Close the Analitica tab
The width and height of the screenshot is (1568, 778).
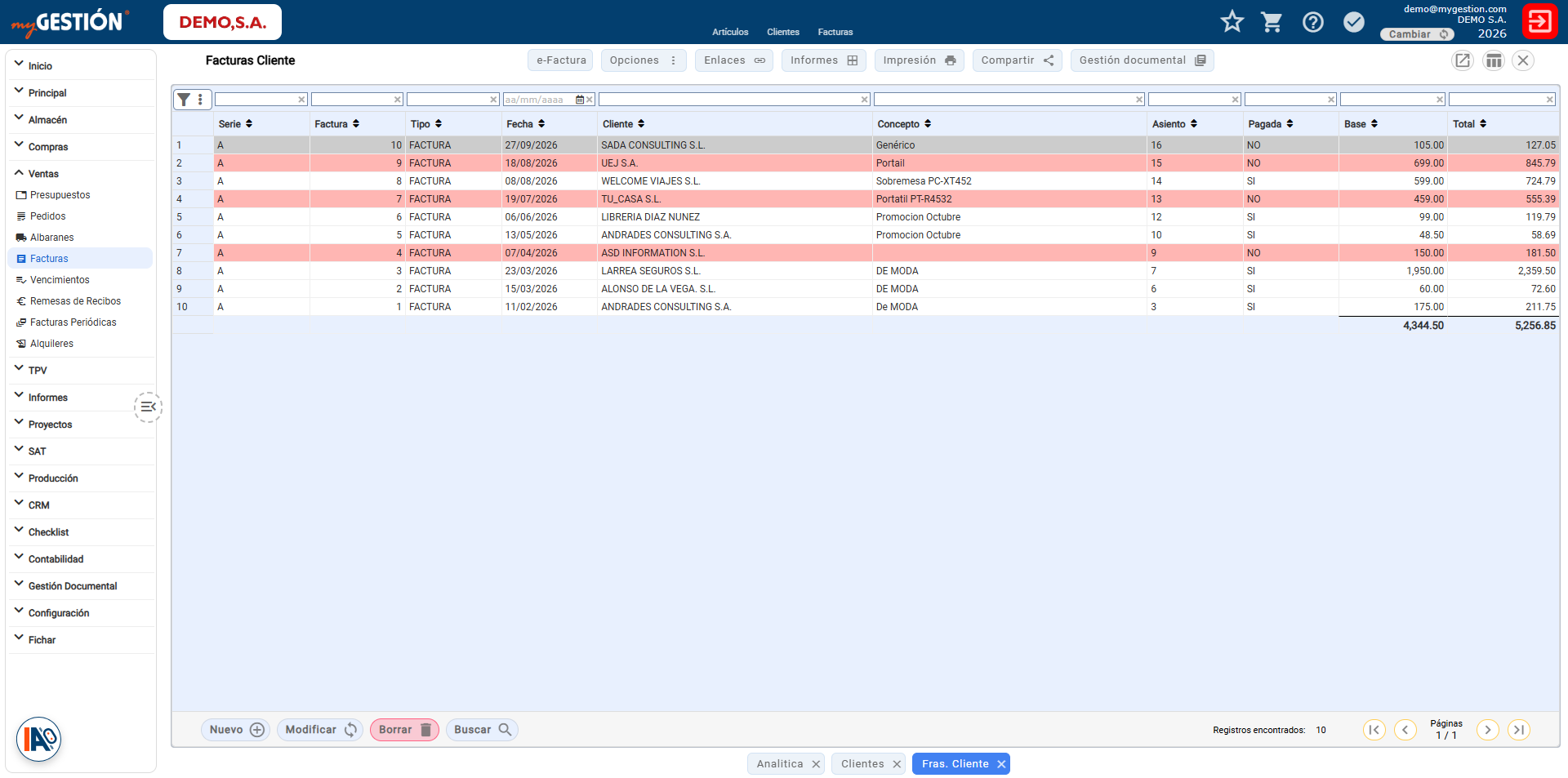click(816, 764)
